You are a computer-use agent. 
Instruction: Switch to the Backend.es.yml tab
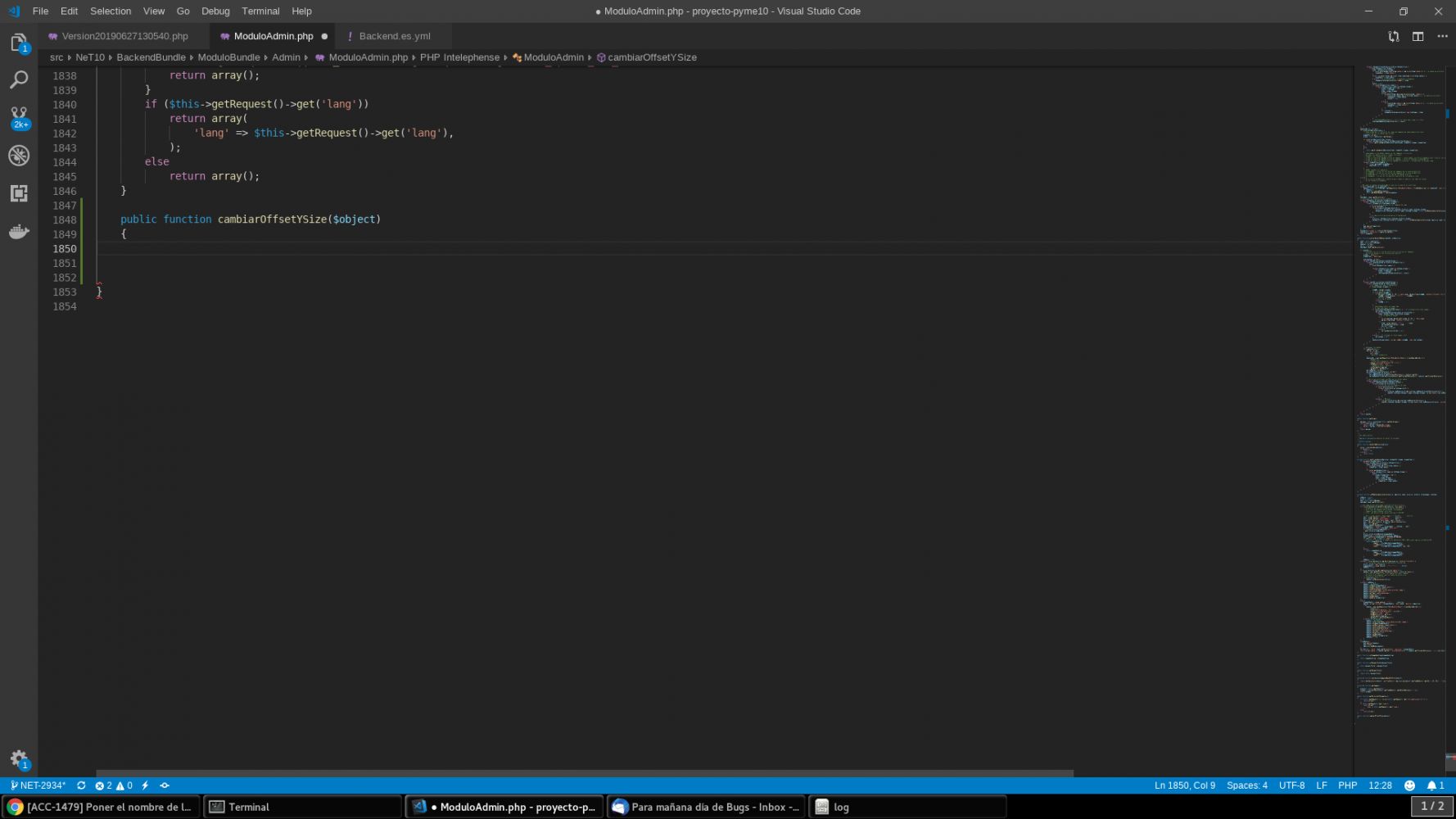tap(394, 36)
